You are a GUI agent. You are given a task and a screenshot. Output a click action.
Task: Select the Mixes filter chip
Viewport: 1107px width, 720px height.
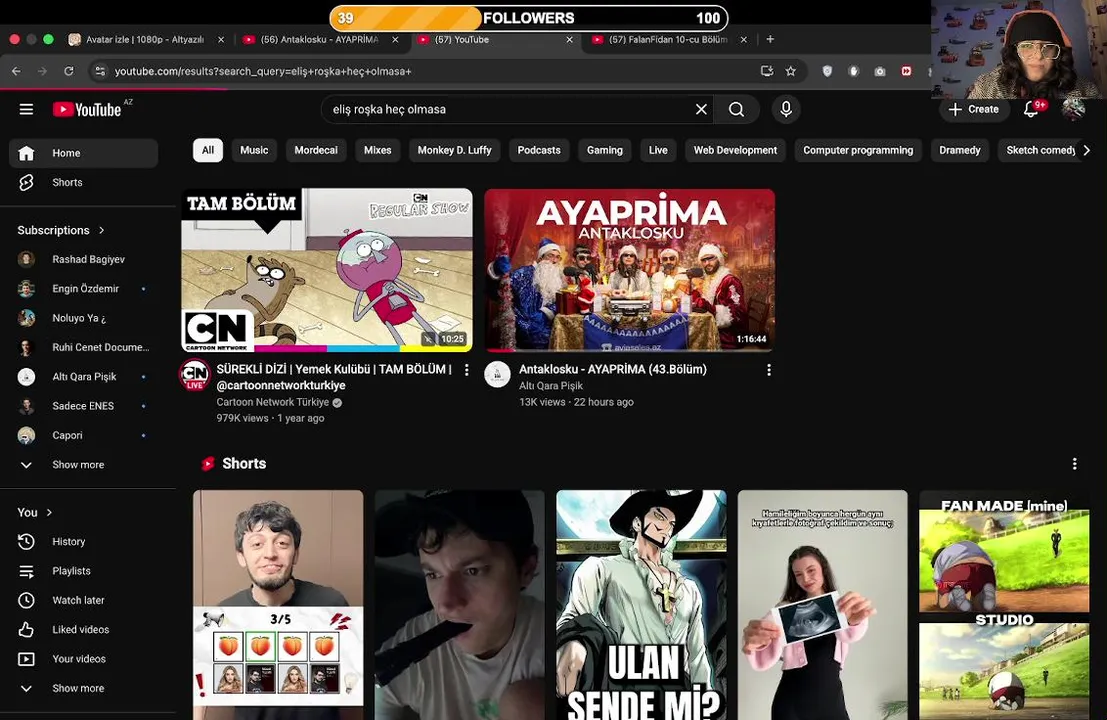pos(378,150)
